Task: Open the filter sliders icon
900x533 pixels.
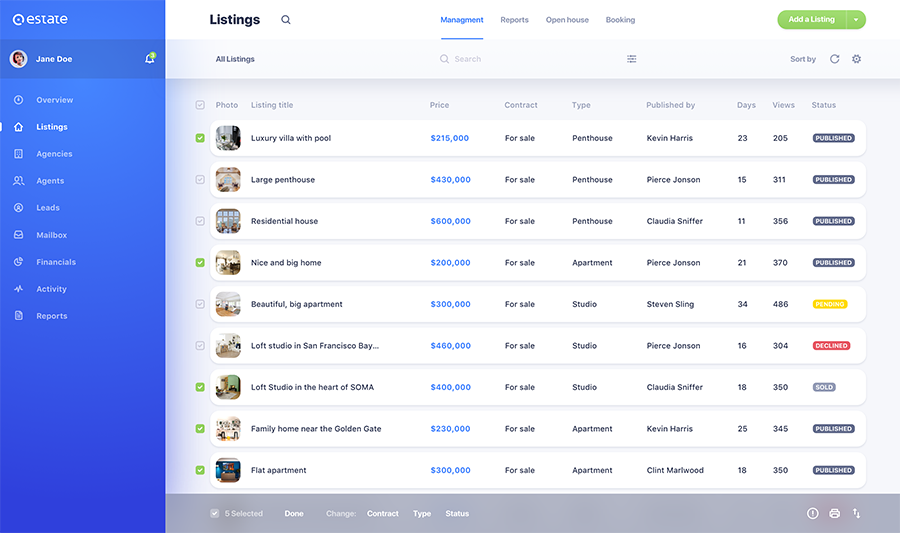Action: tap(631, 59)
